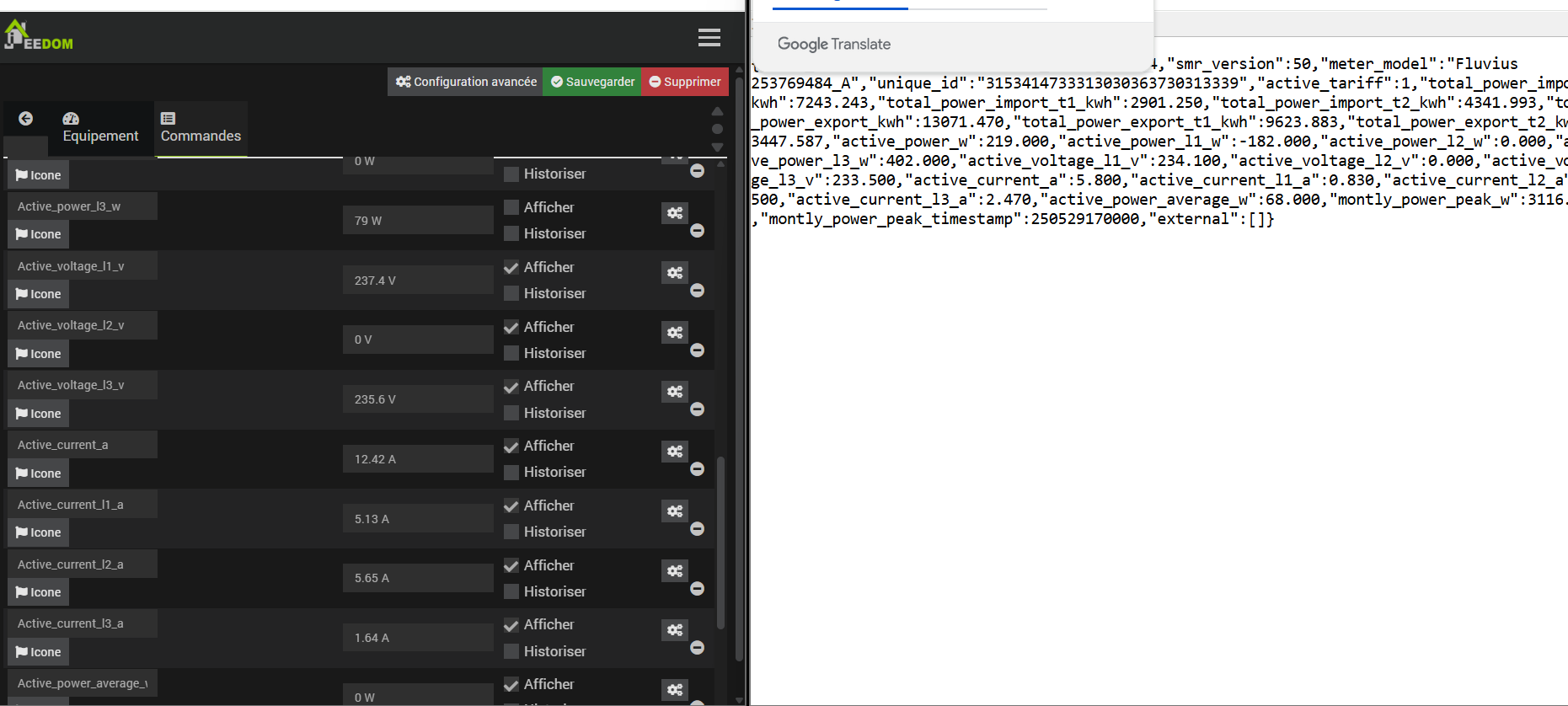This screenshot has height=706, width=1568.
Task: Open advanced settings gear for Active_power_l3_w
Action: coord(675,213)
